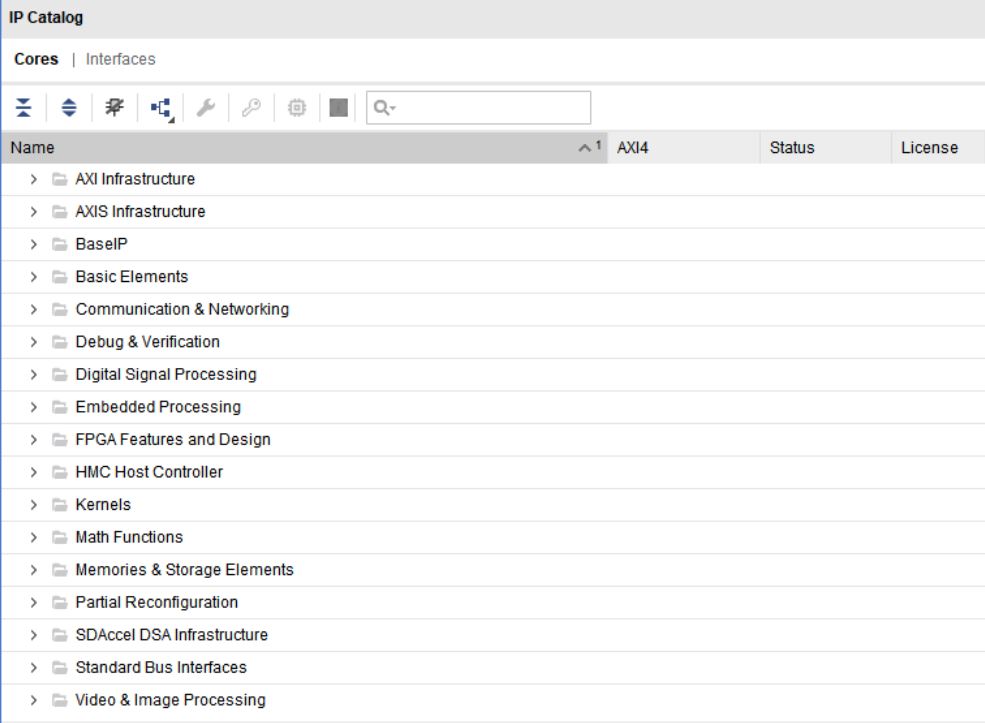
Task: Expand Partial Reconfiguration chevron
Action: click(33, 602)
